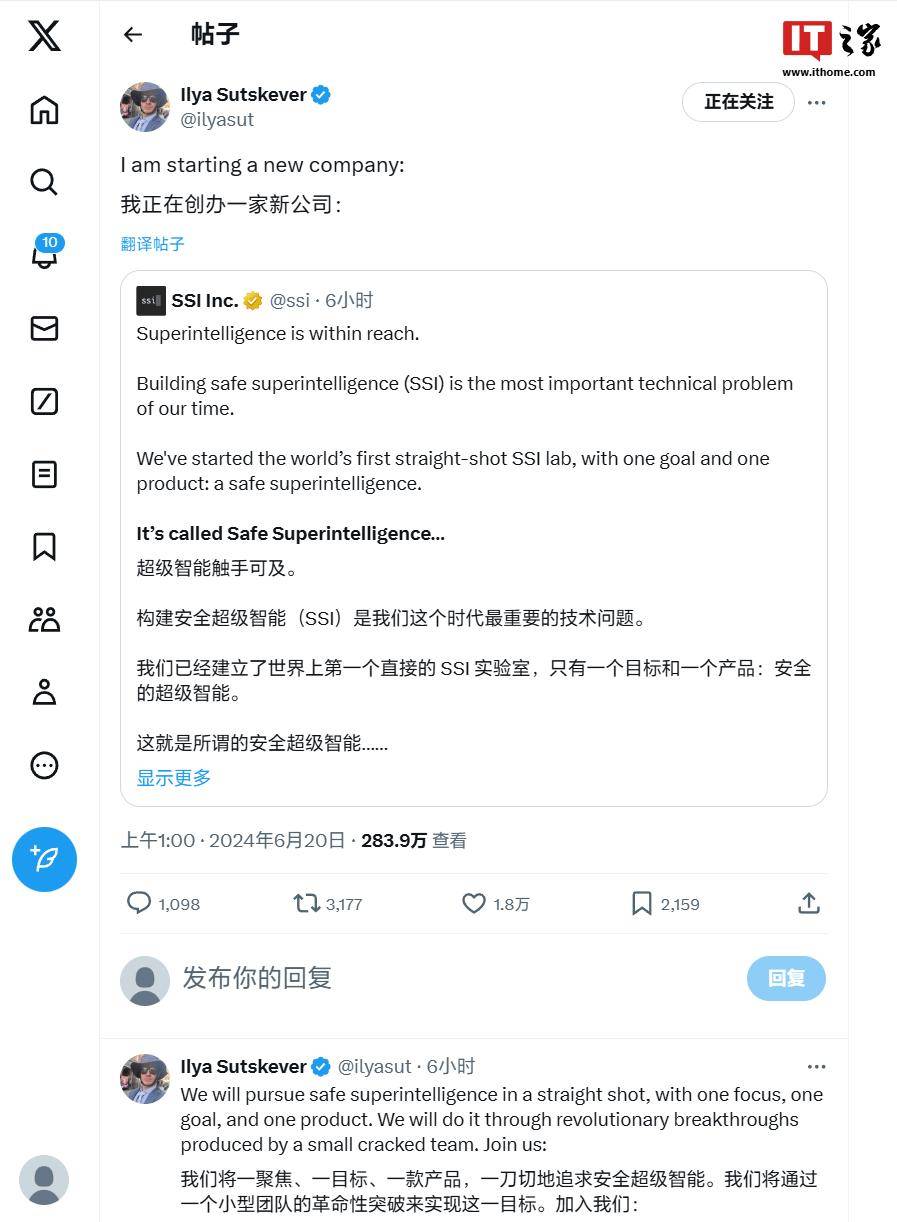Open Grok slash icon in sidebar
The width and height of the screenshot is (897, 1222).
pyautogui.click(x=44, y=401)
